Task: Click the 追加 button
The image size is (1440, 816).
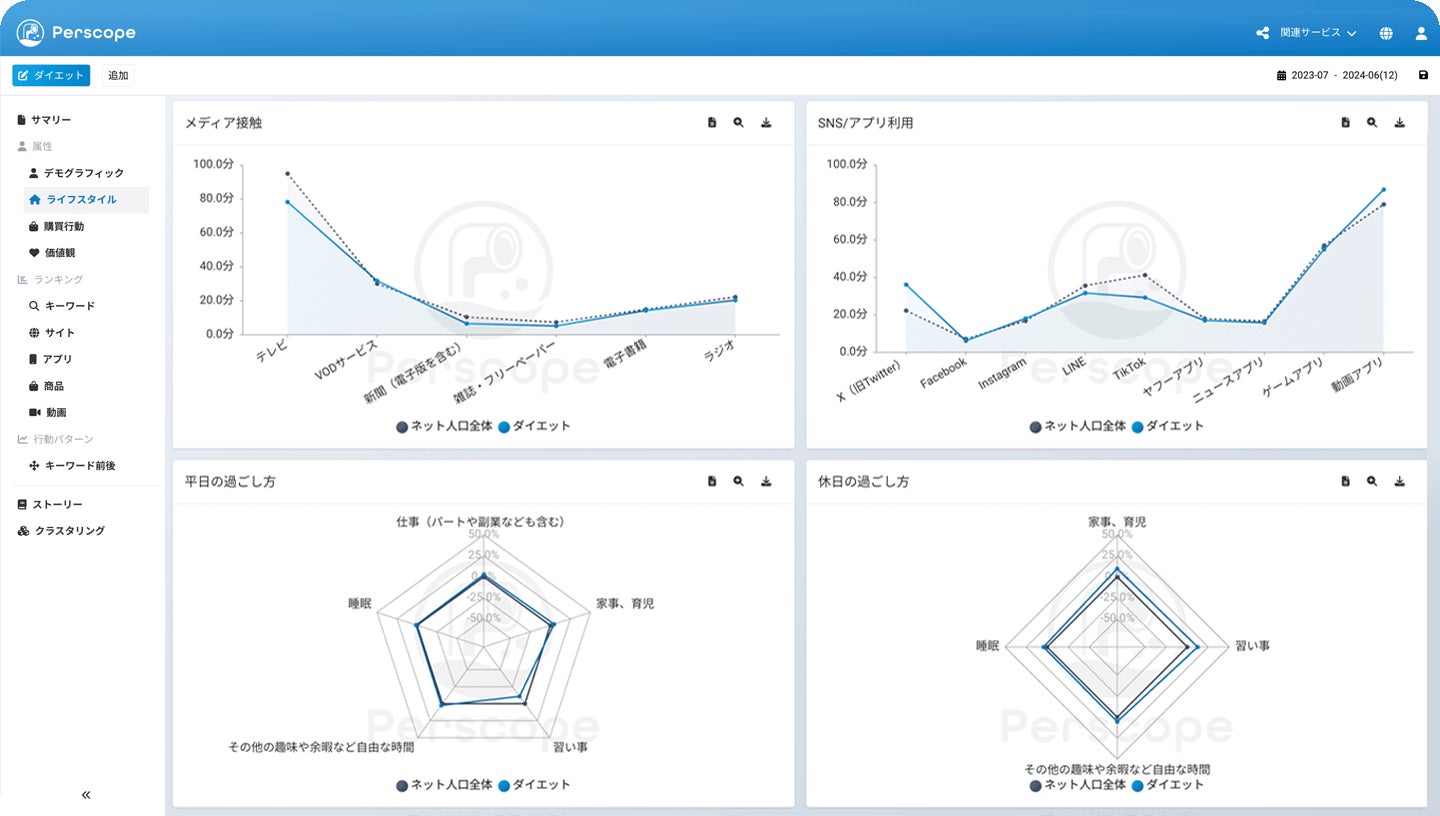Action: 118,75
